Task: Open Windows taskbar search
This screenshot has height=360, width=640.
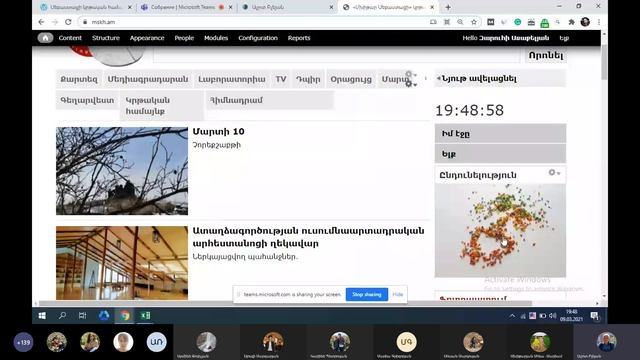Action: [x=62, y=316]
